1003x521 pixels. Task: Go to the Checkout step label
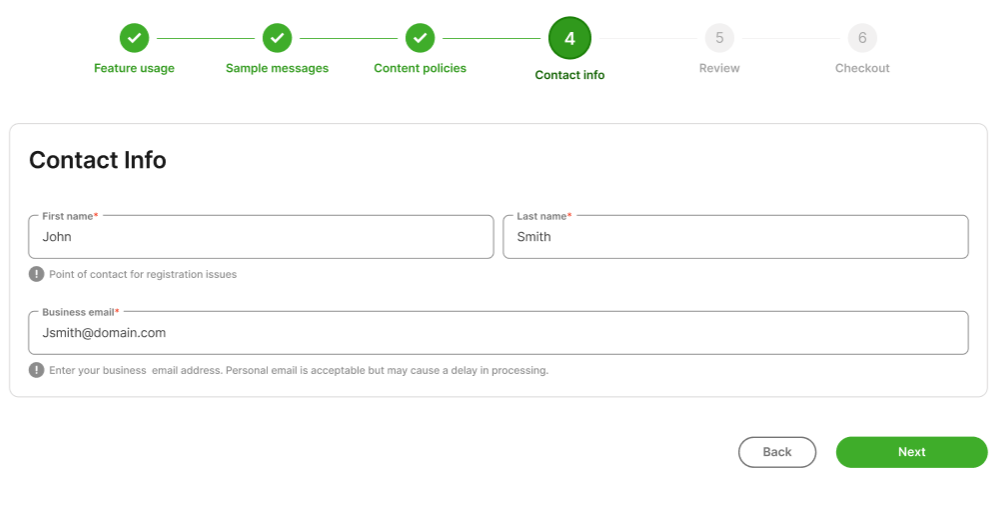point(862,69)
